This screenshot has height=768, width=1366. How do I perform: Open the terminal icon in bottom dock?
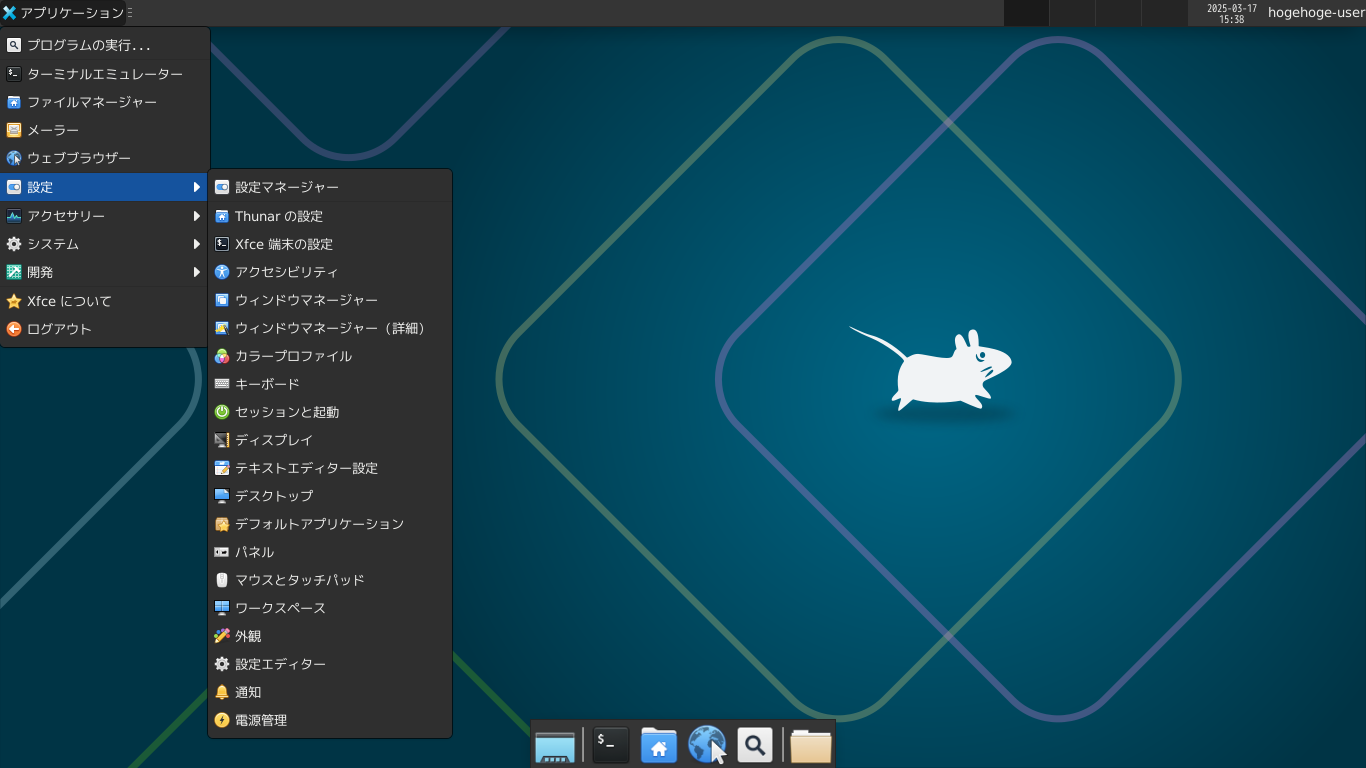point(611,745)
